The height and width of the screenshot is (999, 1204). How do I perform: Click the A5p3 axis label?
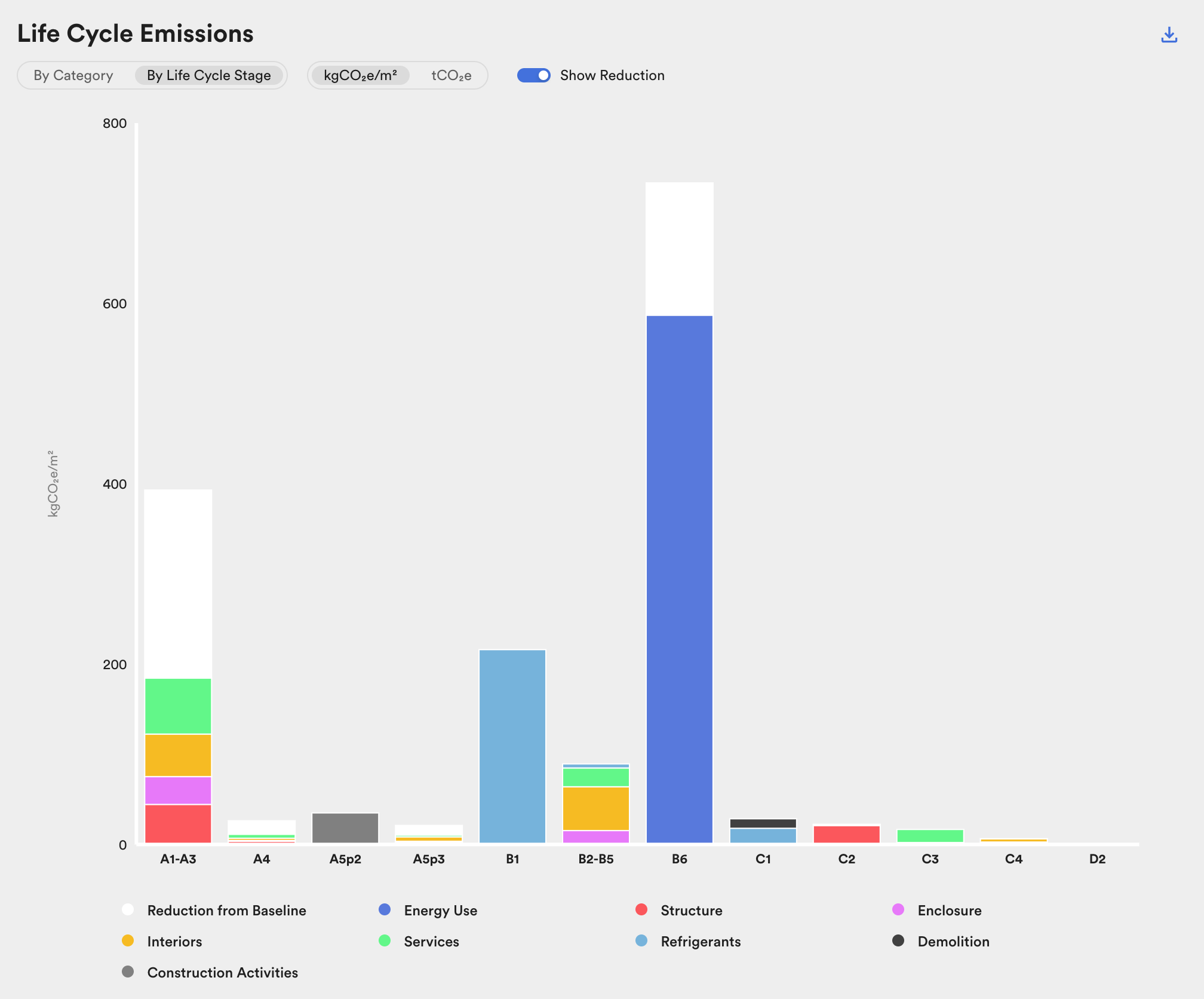(x=429, y=859)
